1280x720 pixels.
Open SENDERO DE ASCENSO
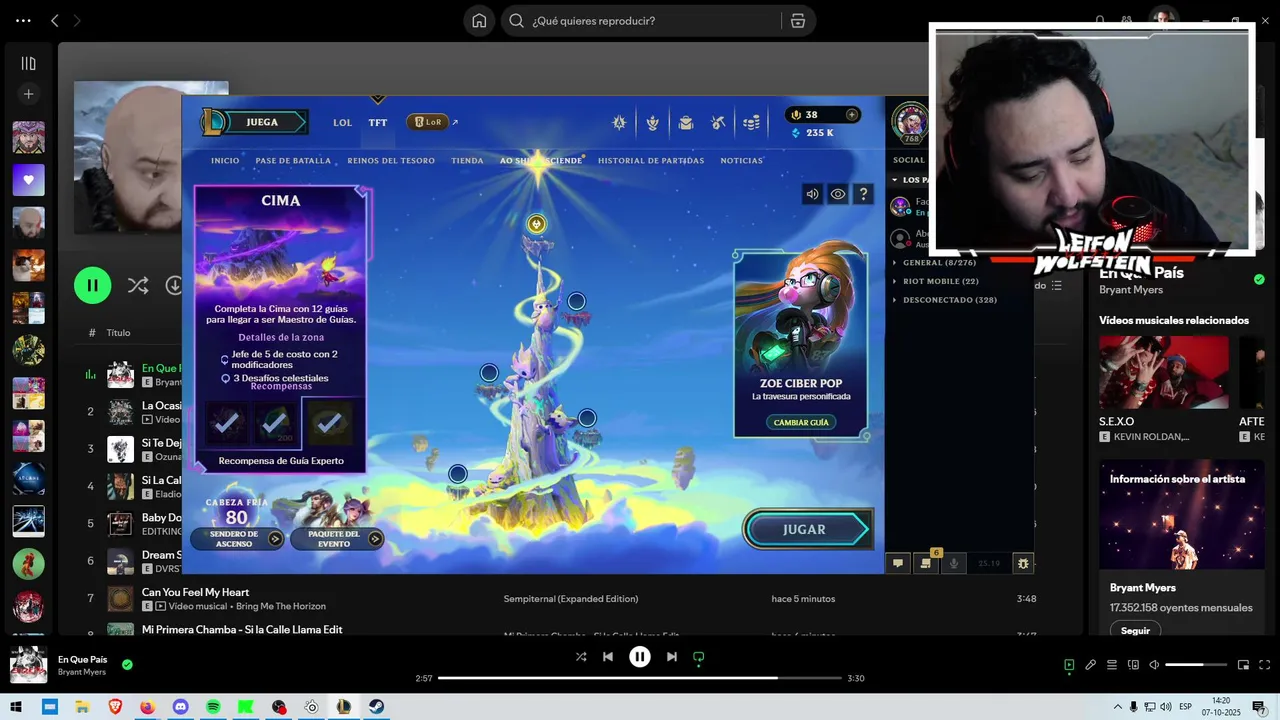[237, 539]
